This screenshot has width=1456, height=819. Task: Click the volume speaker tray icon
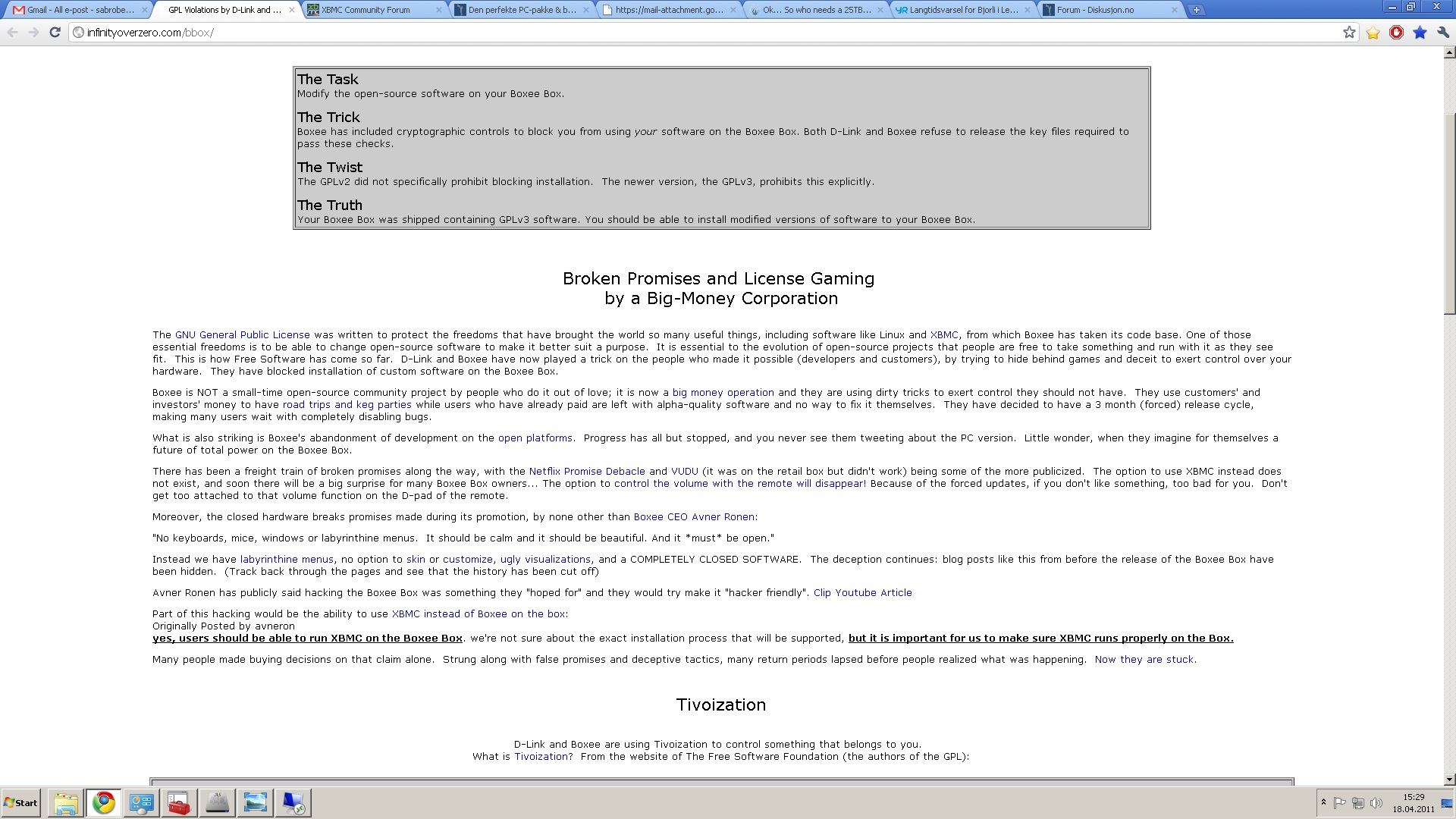(x=1376, y=802)
